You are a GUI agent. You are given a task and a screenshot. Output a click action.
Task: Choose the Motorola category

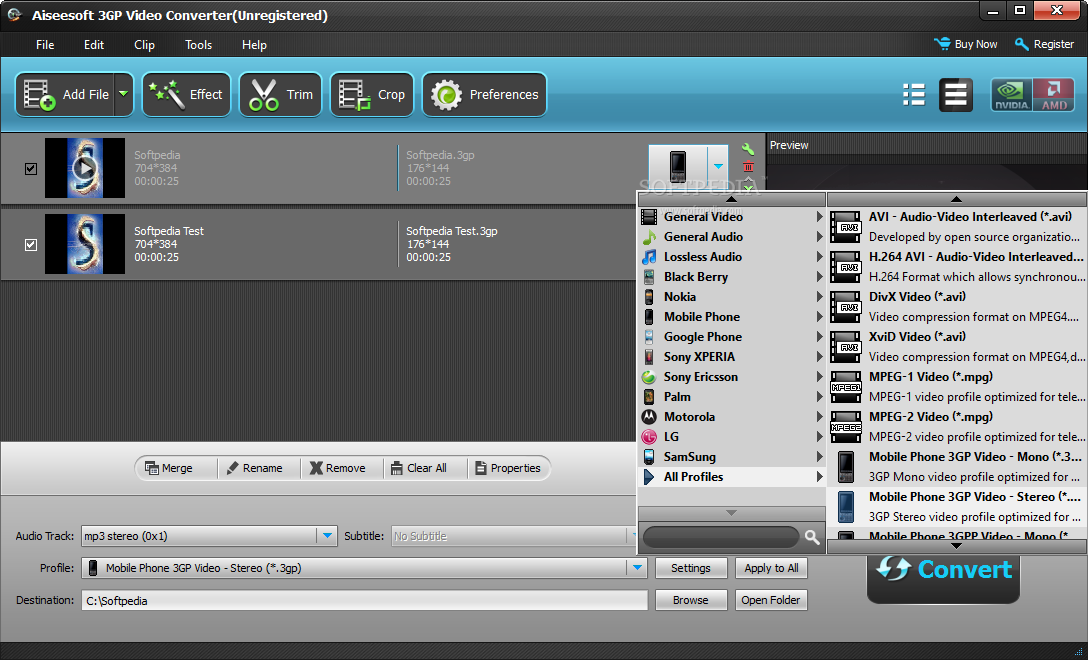point(731,416)
